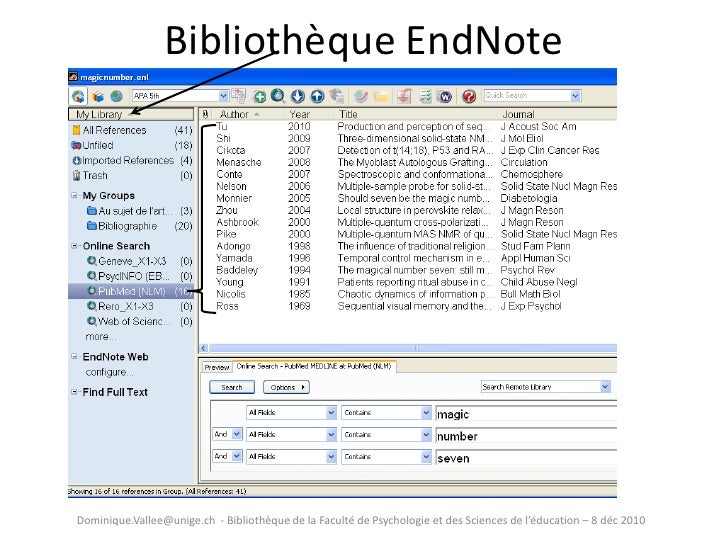Sort by the Year column header
The width and height of the screenshot is (728, 546).
(299, 114)
